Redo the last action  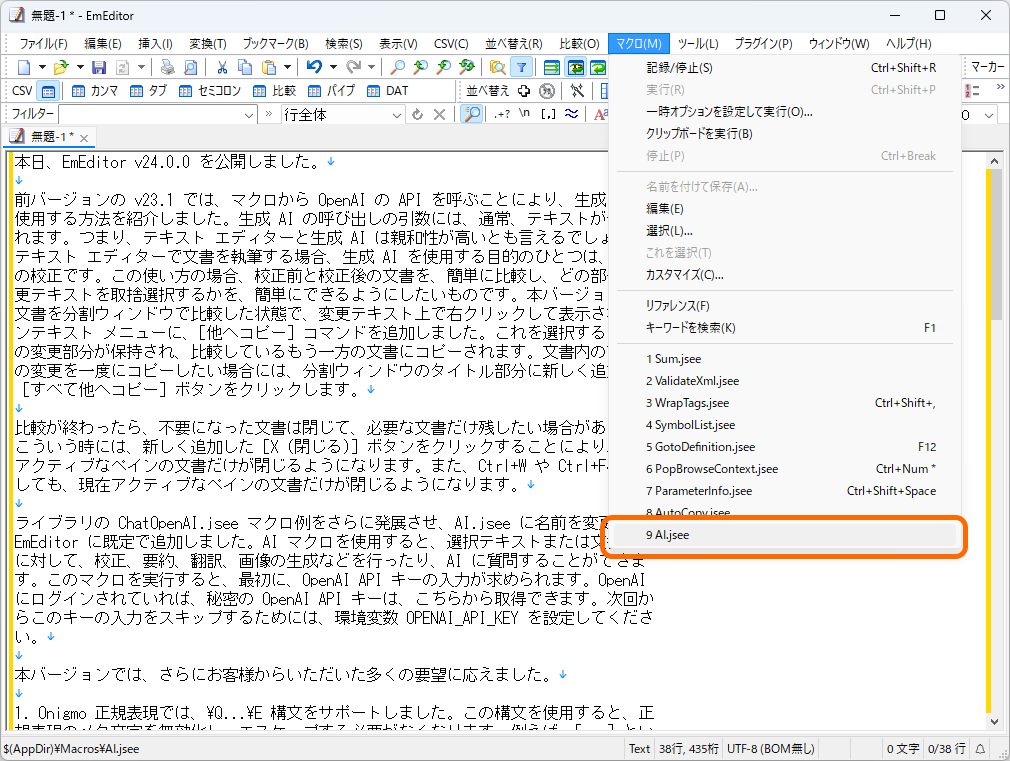click(x=351, y=66)
